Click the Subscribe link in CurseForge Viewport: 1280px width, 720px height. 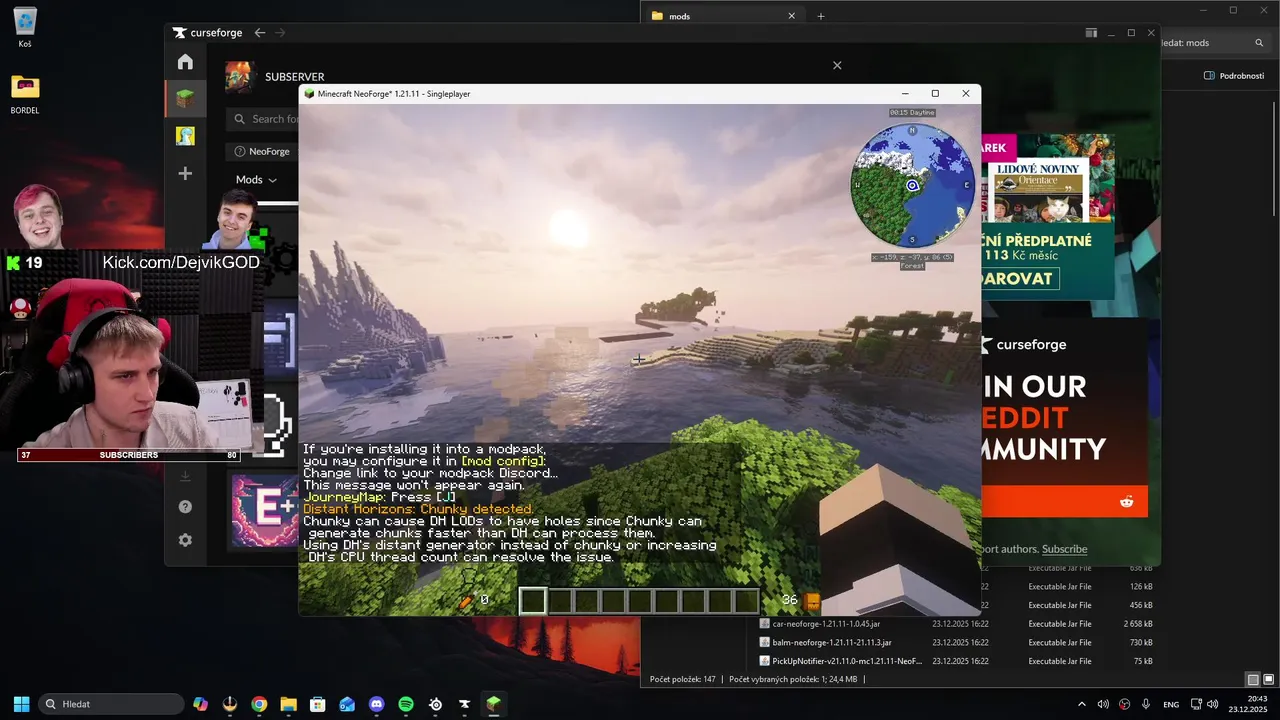click(1064, 549)
